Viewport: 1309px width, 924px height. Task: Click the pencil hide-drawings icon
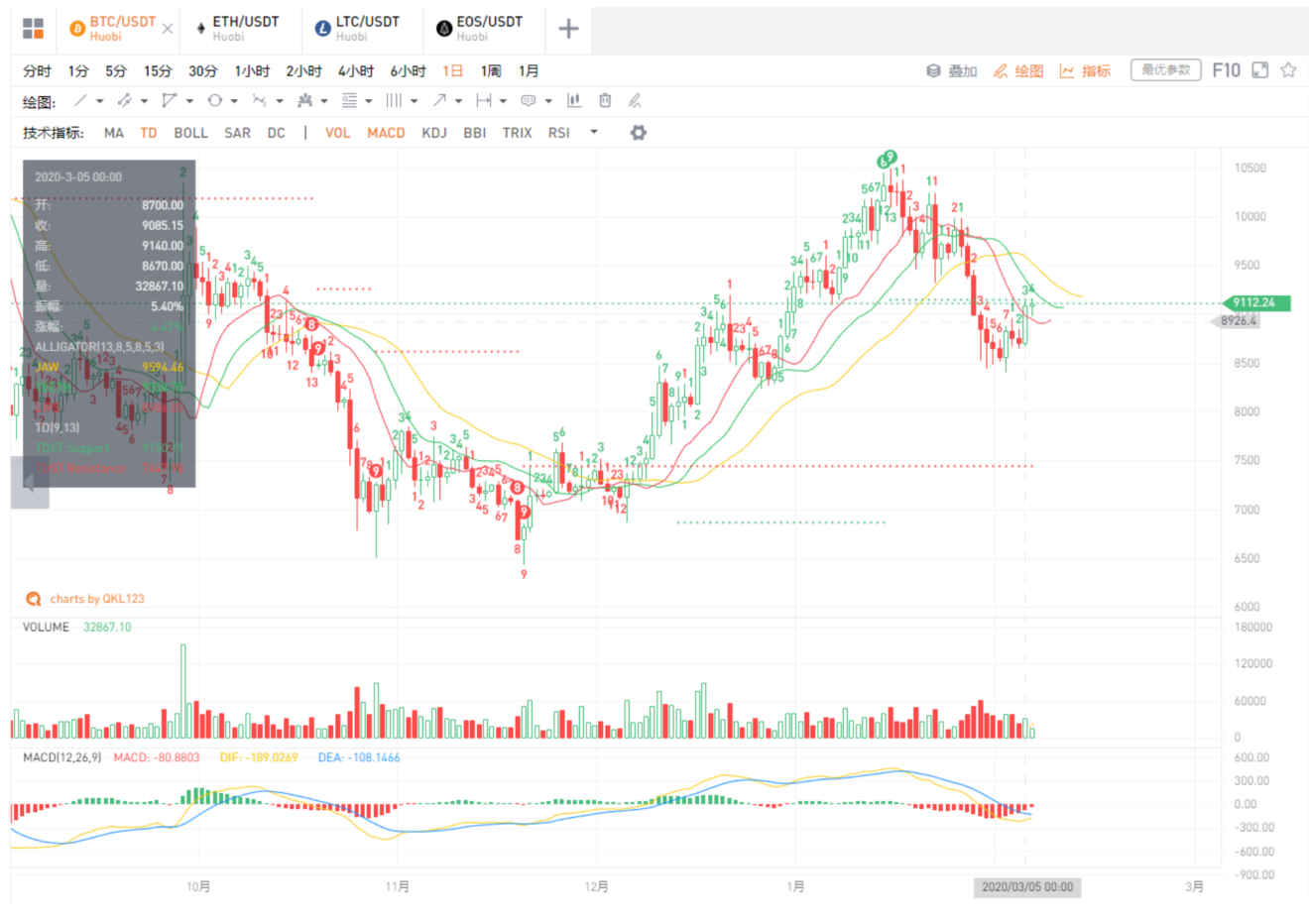635,100
